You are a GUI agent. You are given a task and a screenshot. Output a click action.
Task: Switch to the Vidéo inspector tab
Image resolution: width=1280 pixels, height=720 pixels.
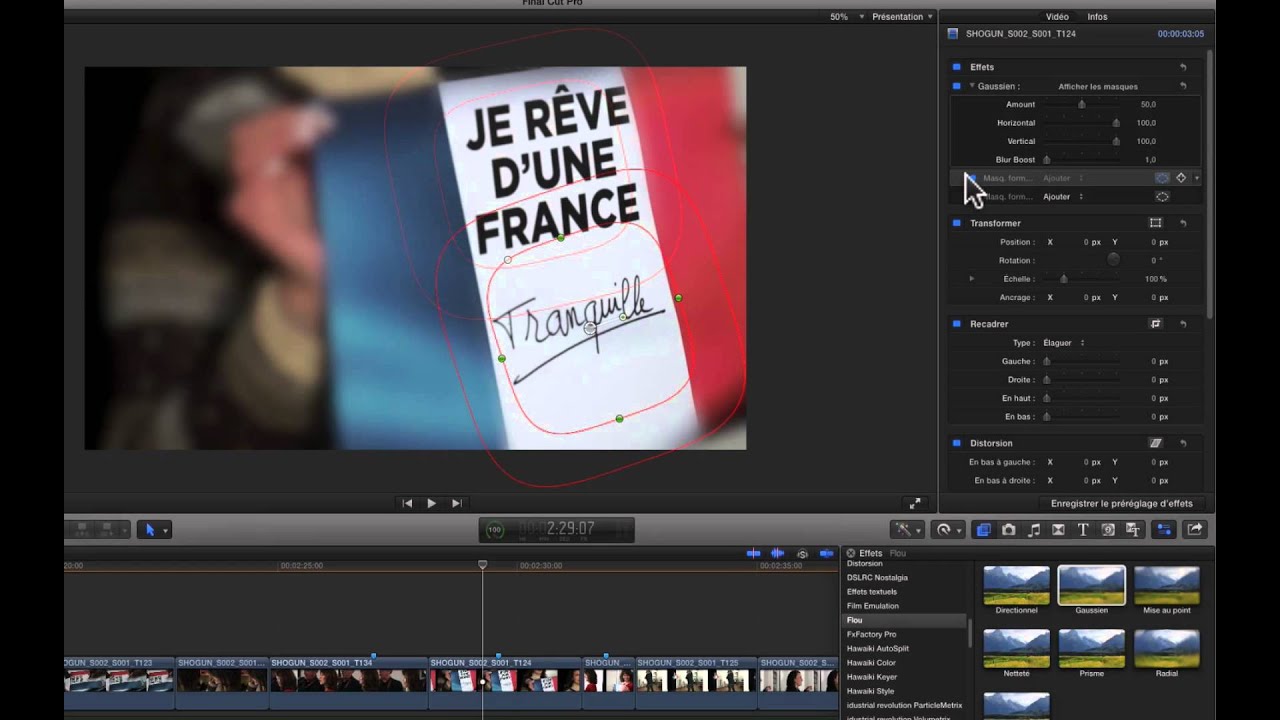[1057, 17]
